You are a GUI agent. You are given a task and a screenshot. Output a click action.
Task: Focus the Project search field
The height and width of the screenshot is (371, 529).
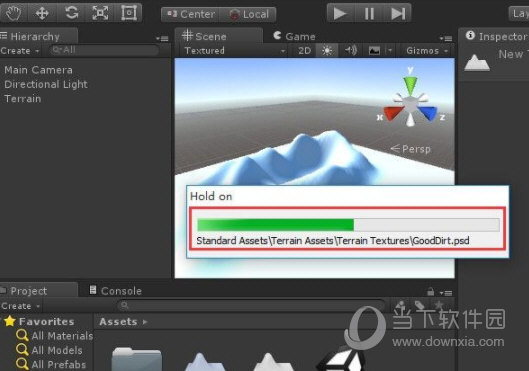pos(251,306)
